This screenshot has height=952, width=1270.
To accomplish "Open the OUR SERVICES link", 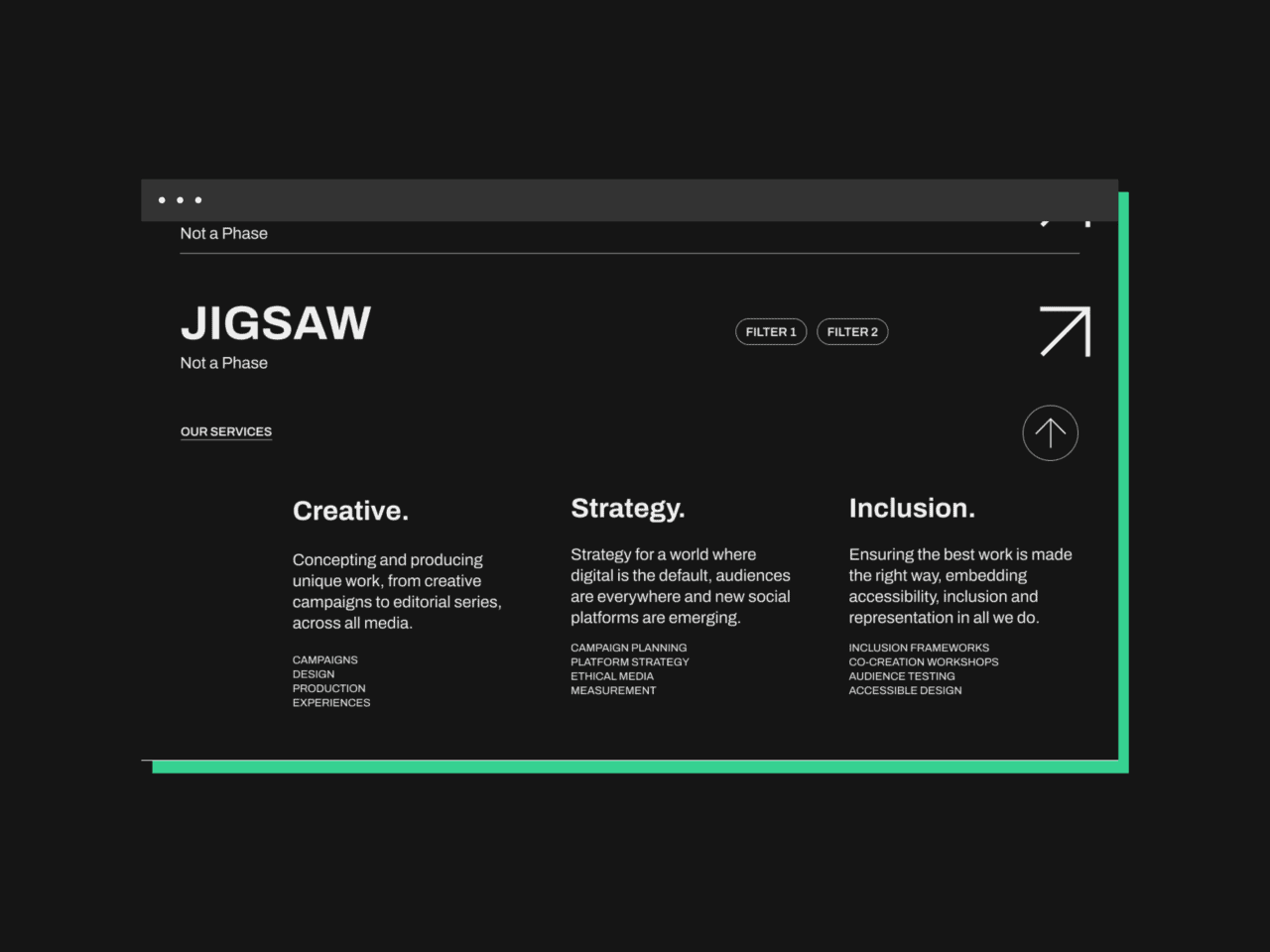I will pyautogui.click(x=226, y=432).
